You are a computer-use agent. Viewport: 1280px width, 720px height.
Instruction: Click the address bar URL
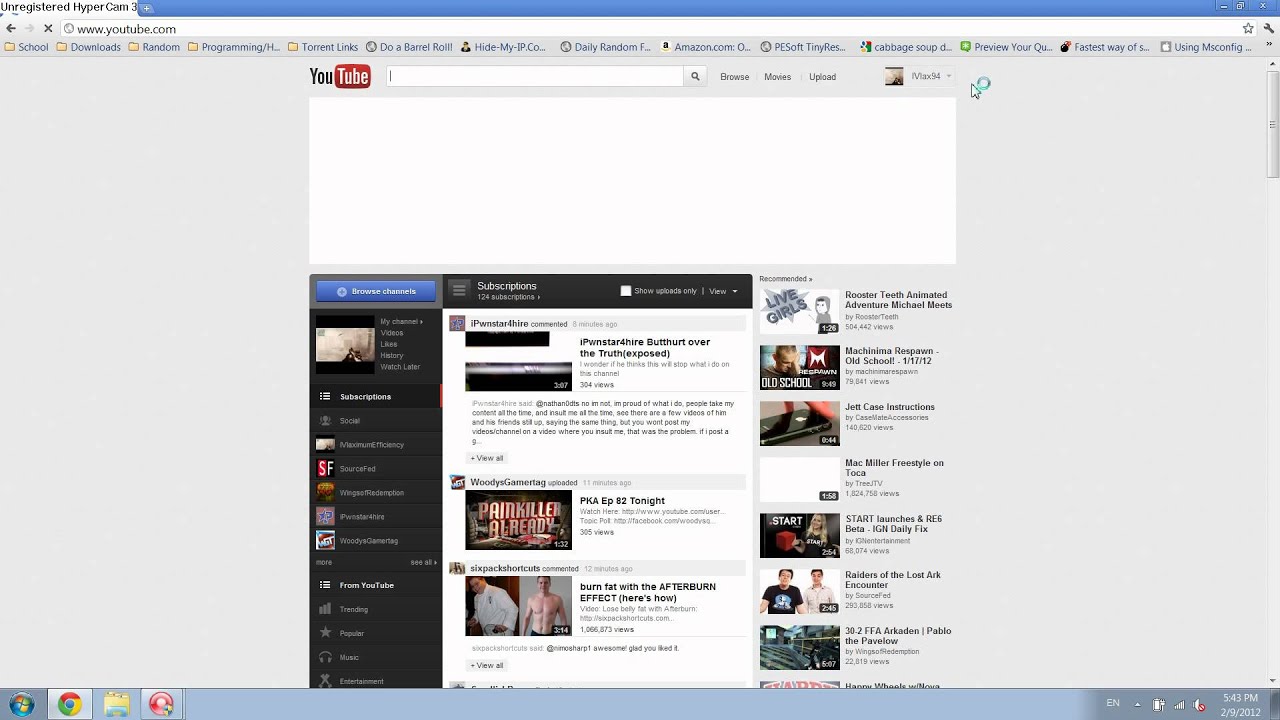[x=126, y=29]
